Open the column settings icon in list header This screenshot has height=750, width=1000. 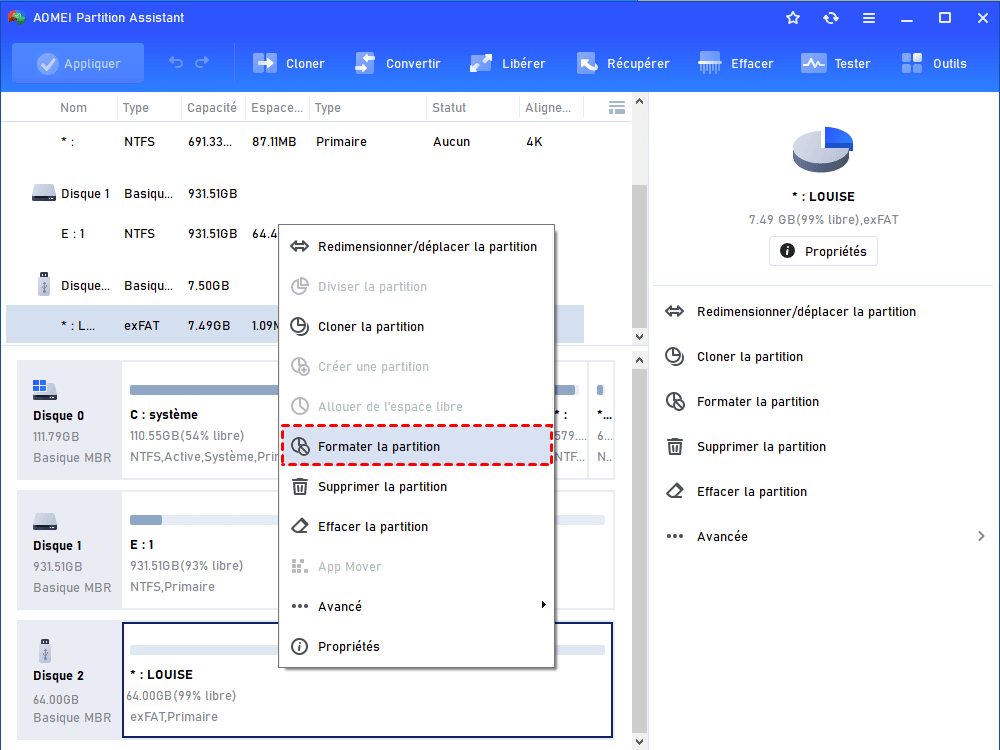click(x=617, y=108)
